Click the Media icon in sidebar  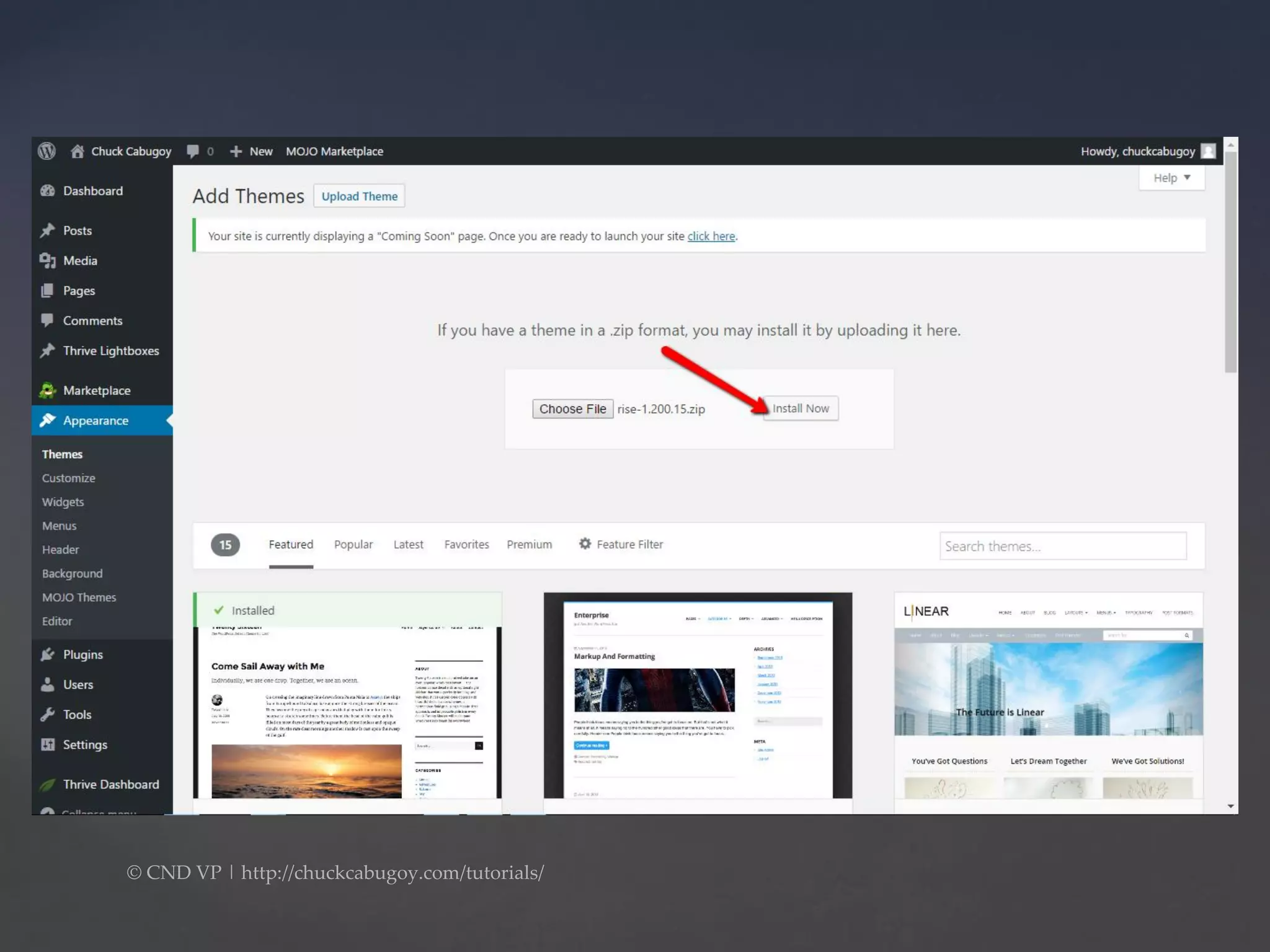pos(48,260)
